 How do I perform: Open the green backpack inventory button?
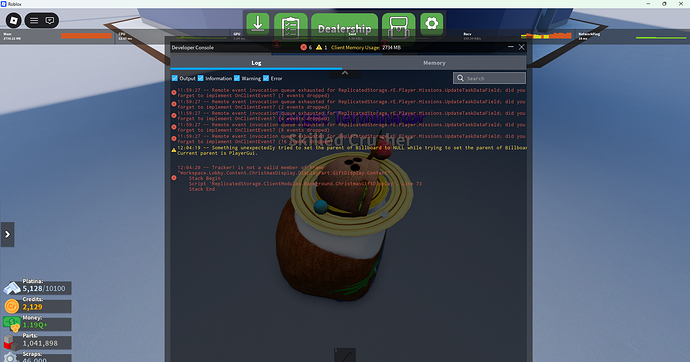click(399, 26)
